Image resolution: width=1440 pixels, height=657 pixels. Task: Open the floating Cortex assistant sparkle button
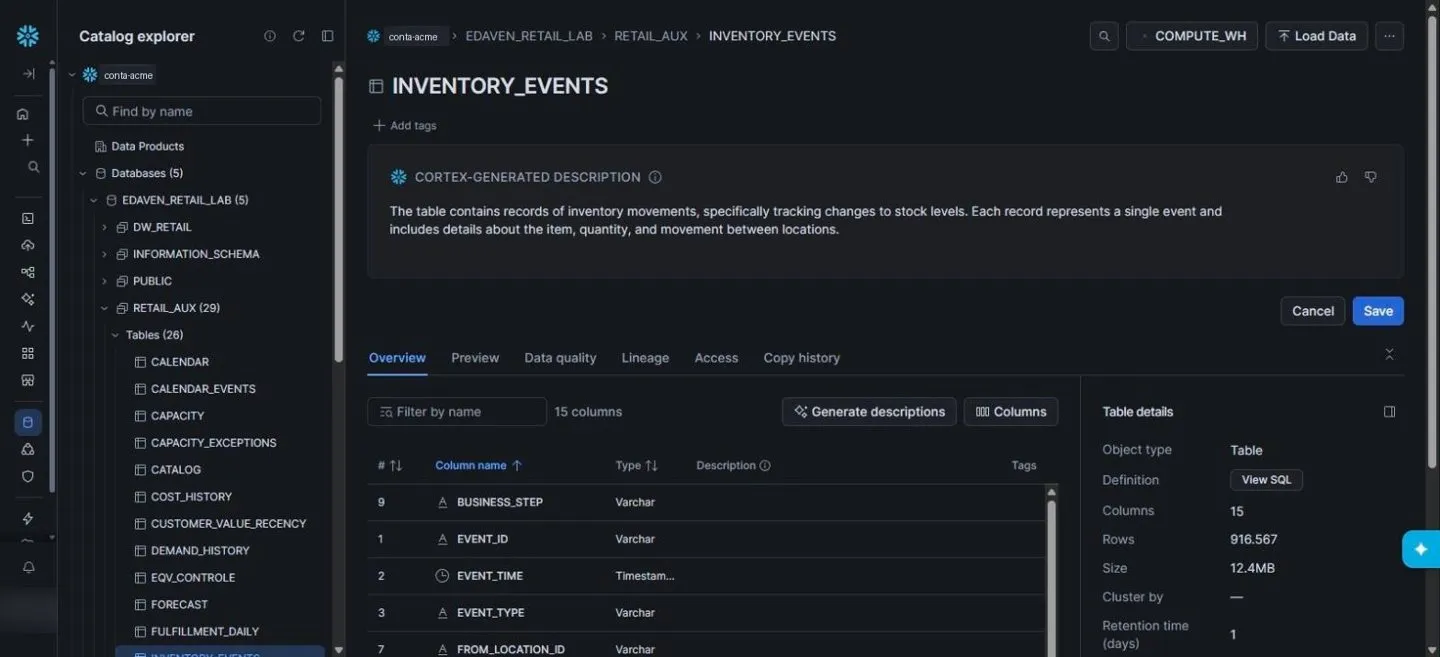pyautogui.click(x=1421, y=549)
